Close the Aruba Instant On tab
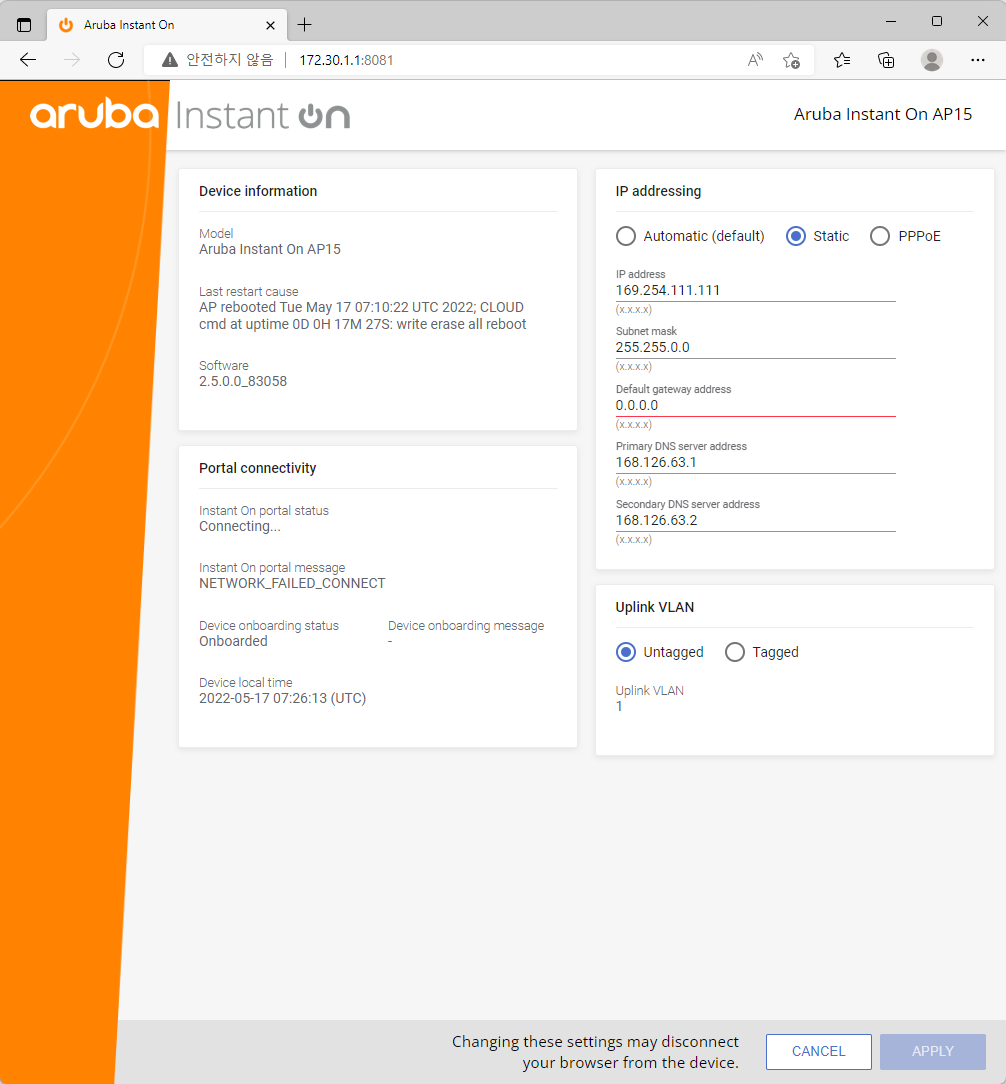Image resolution: width=1006 pixels, height=1084 pixels. pyautogui.click(x=270, y=25)
